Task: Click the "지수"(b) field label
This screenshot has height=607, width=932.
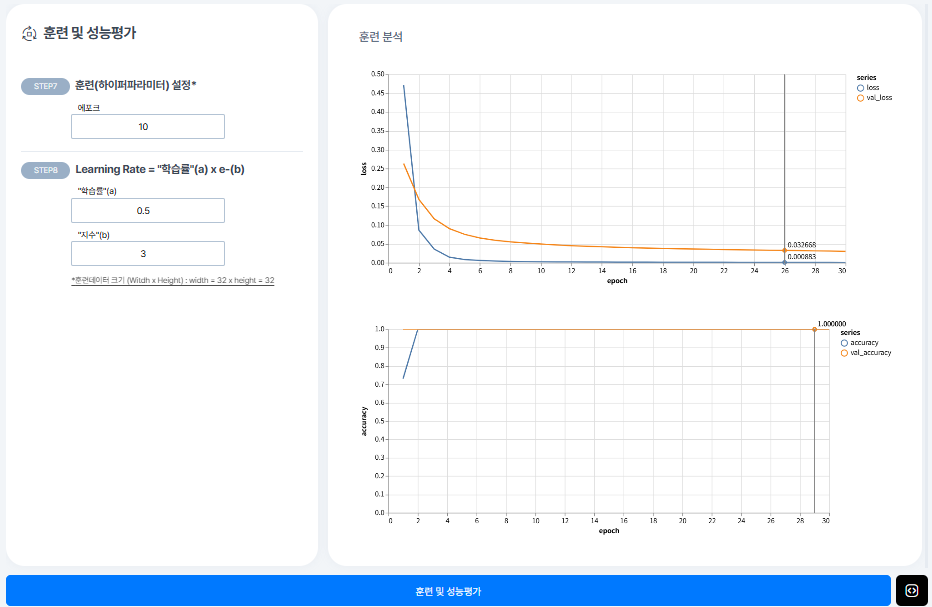Action: pyautogui.click(x=93, y=235)
